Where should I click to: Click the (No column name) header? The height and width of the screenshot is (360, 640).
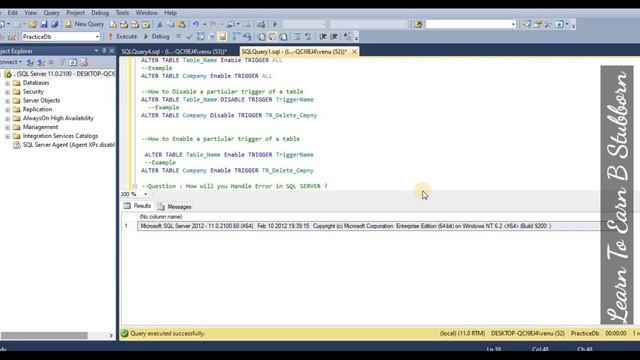pos(161,217)
